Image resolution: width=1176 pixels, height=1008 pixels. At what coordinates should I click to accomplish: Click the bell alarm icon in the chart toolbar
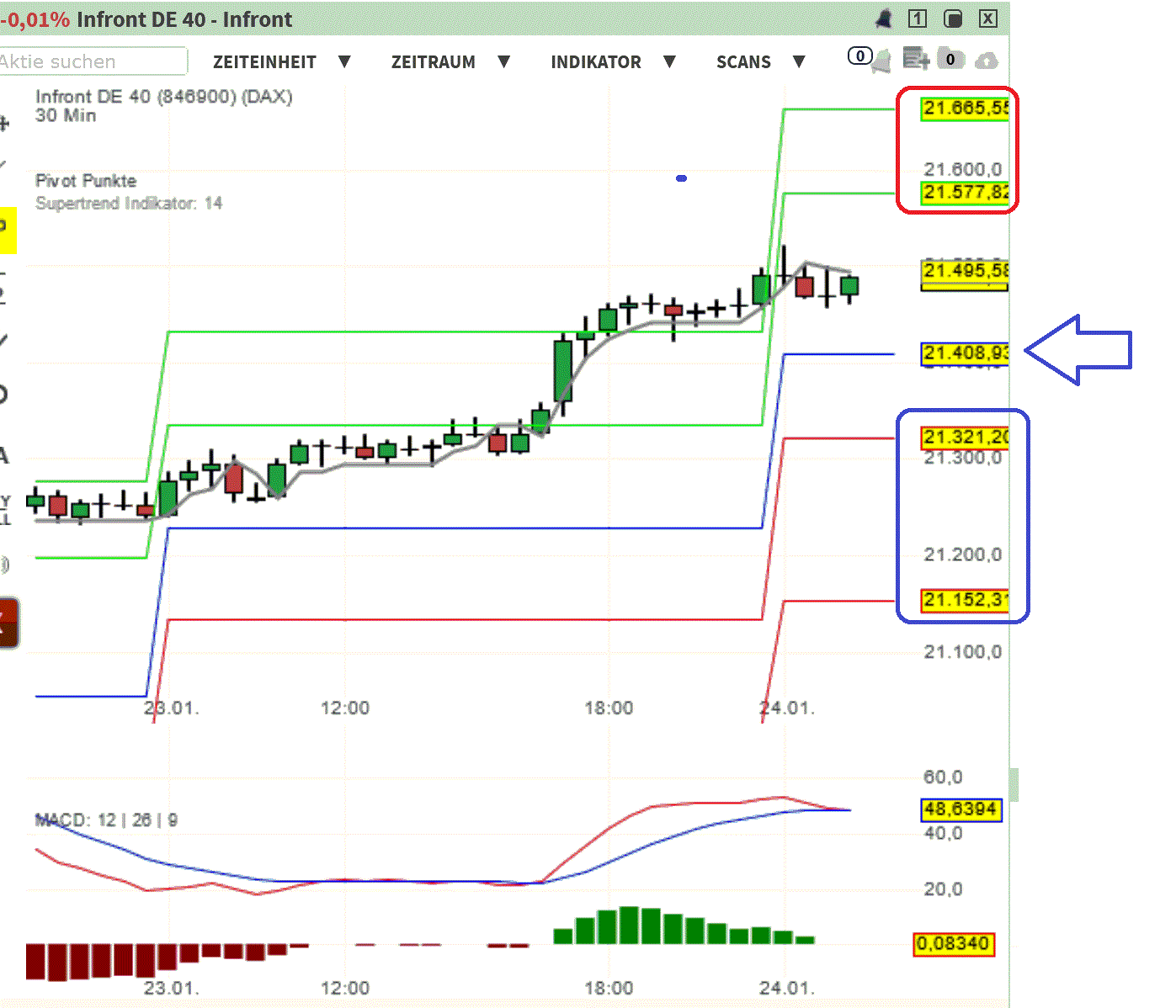click(x=880, y=61)
